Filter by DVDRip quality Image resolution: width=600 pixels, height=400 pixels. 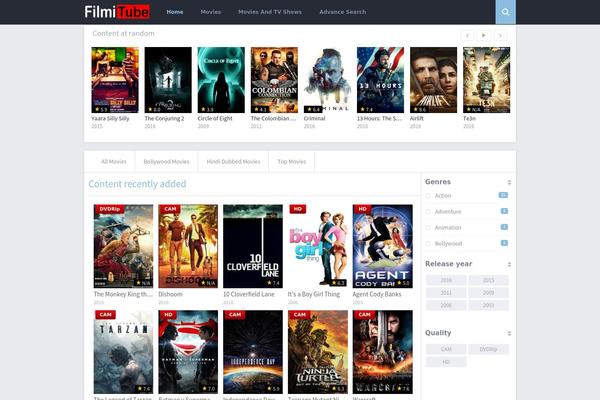489,349
